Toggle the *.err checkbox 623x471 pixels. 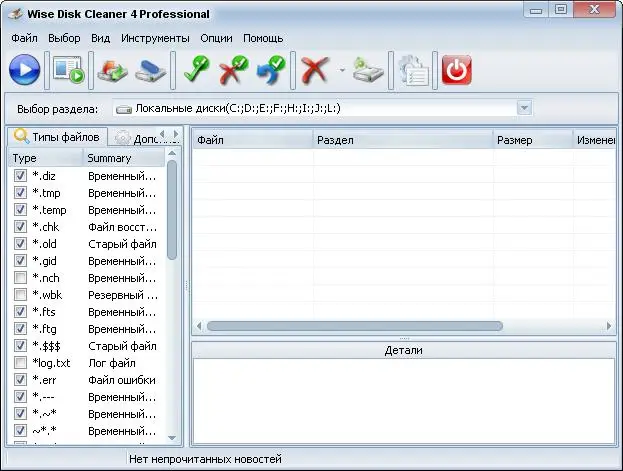20,380
